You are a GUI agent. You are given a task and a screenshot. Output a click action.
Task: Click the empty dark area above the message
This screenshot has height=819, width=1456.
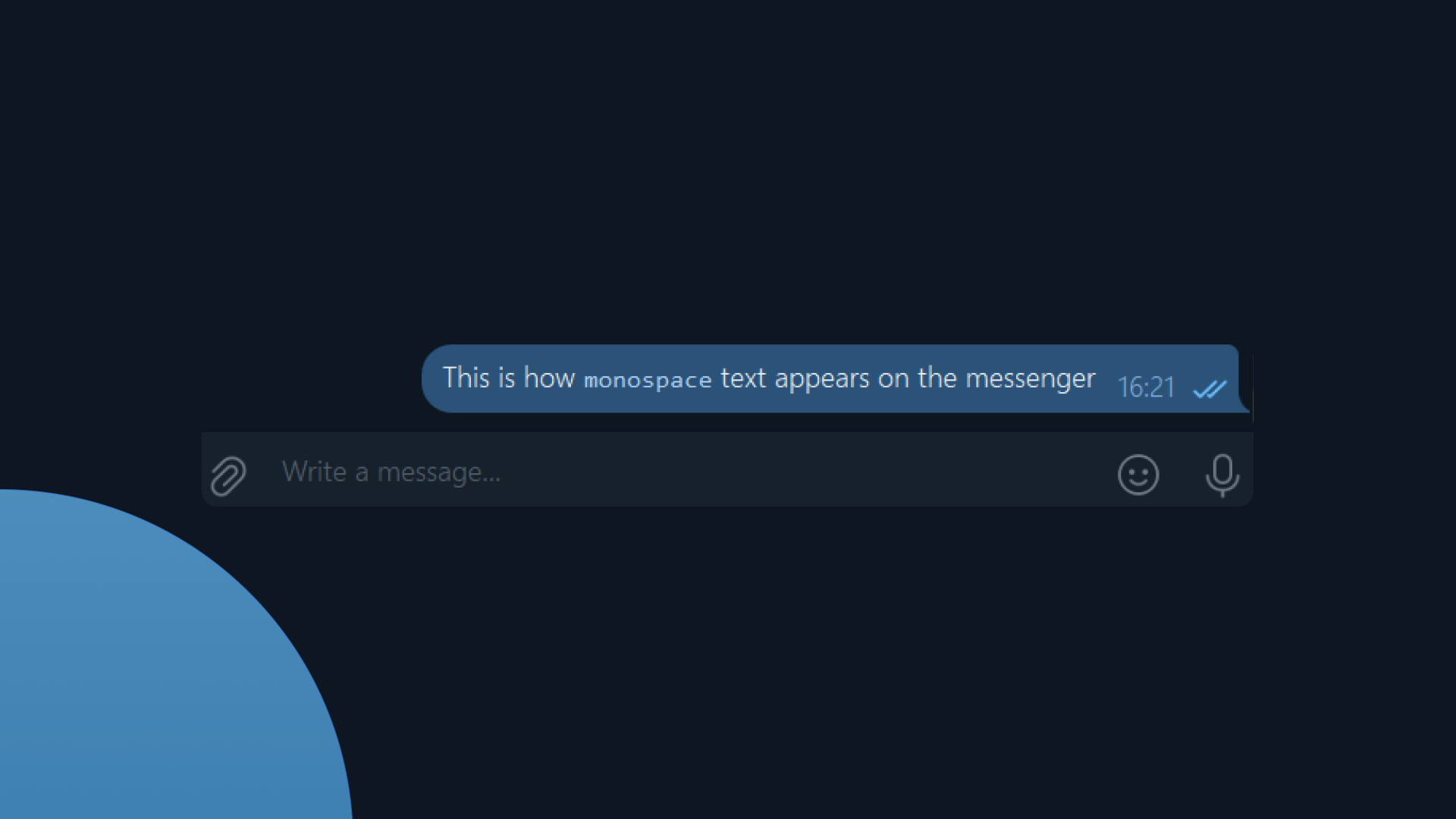(728, 167)
